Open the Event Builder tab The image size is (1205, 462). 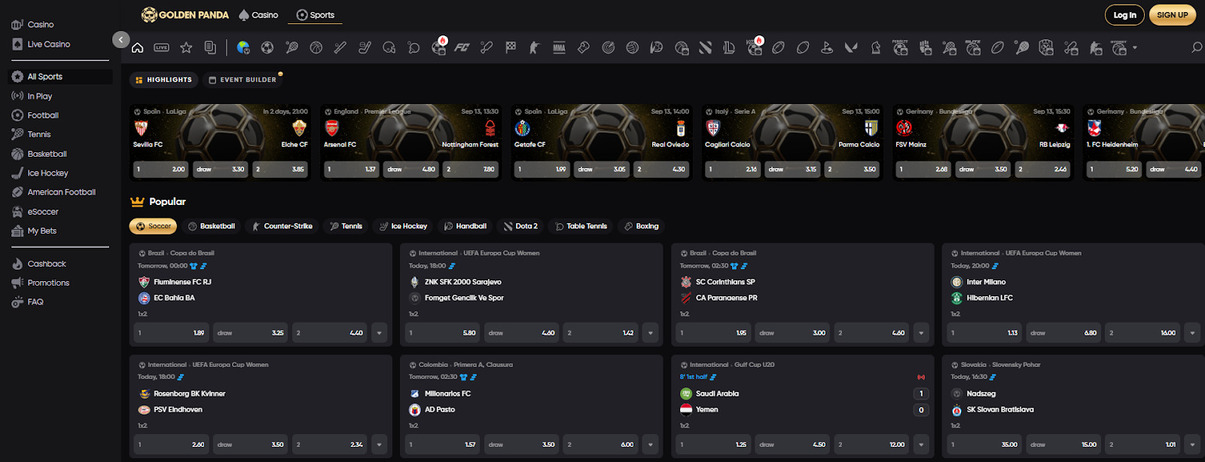point(243,79)
